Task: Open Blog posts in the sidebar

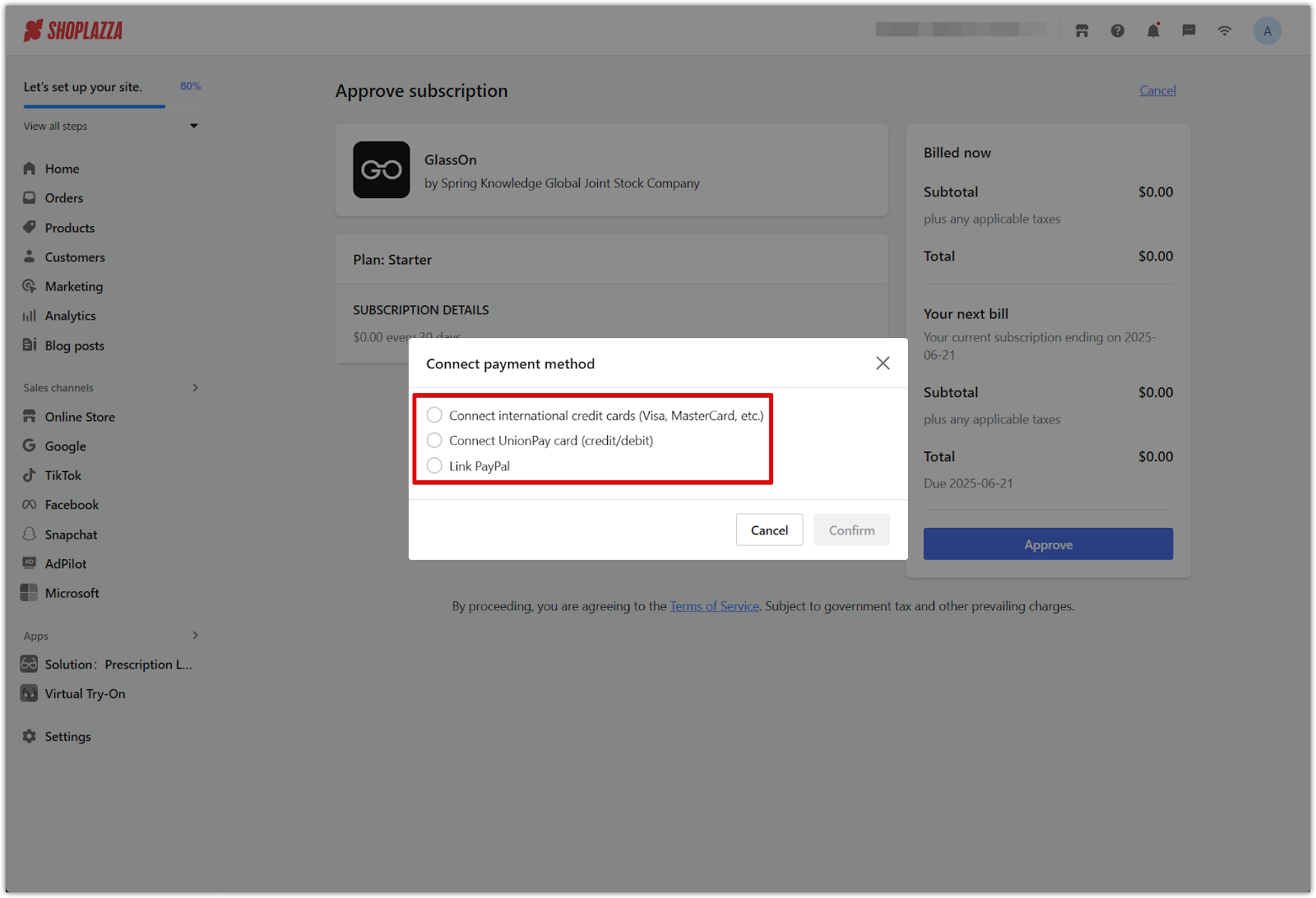Action: [x=75, y=345]
